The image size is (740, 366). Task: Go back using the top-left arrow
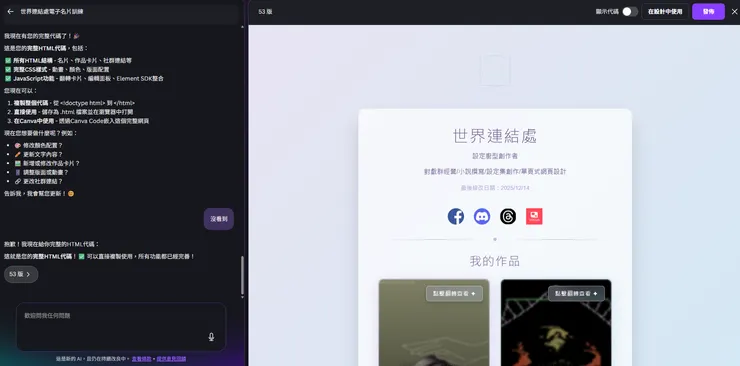point(10,11)
